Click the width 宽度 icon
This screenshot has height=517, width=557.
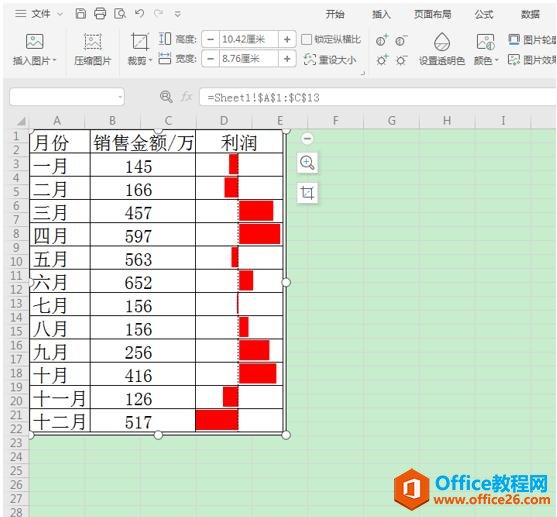point(164,58)
